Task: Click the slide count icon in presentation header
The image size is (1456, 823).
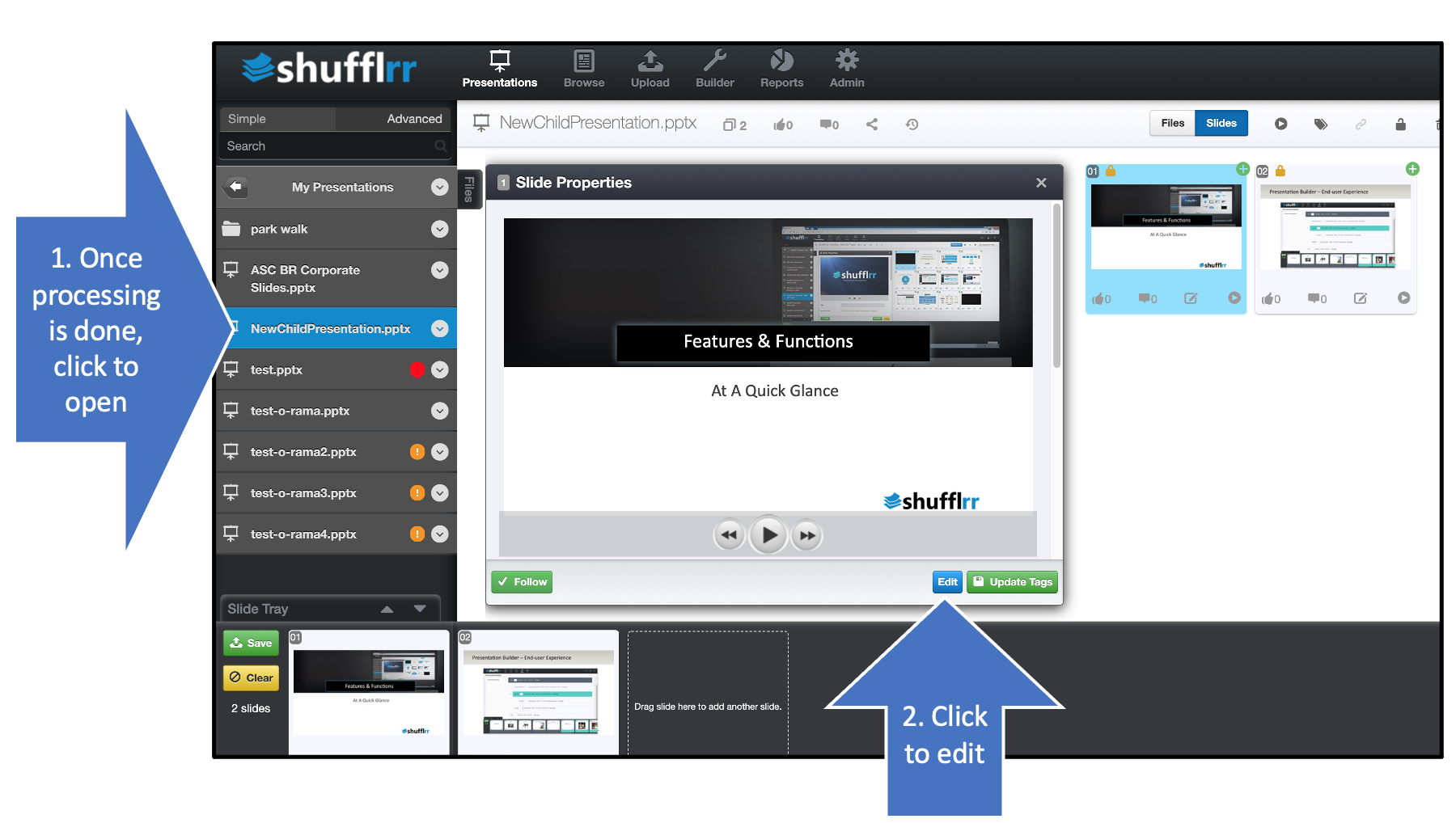Action: point(734,125)
